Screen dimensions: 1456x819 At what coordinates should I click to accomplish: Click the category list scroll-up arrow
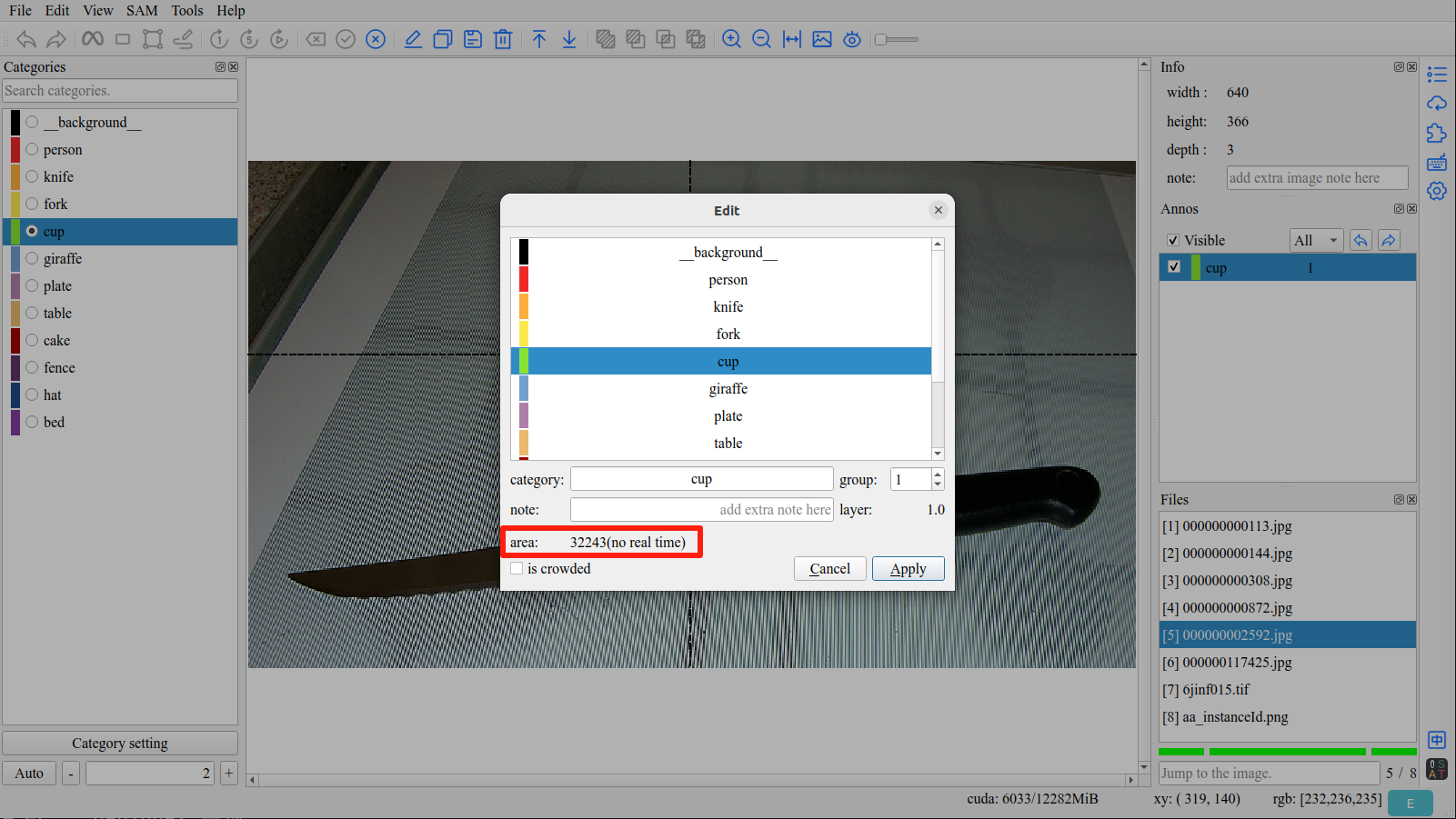point(938,245)
